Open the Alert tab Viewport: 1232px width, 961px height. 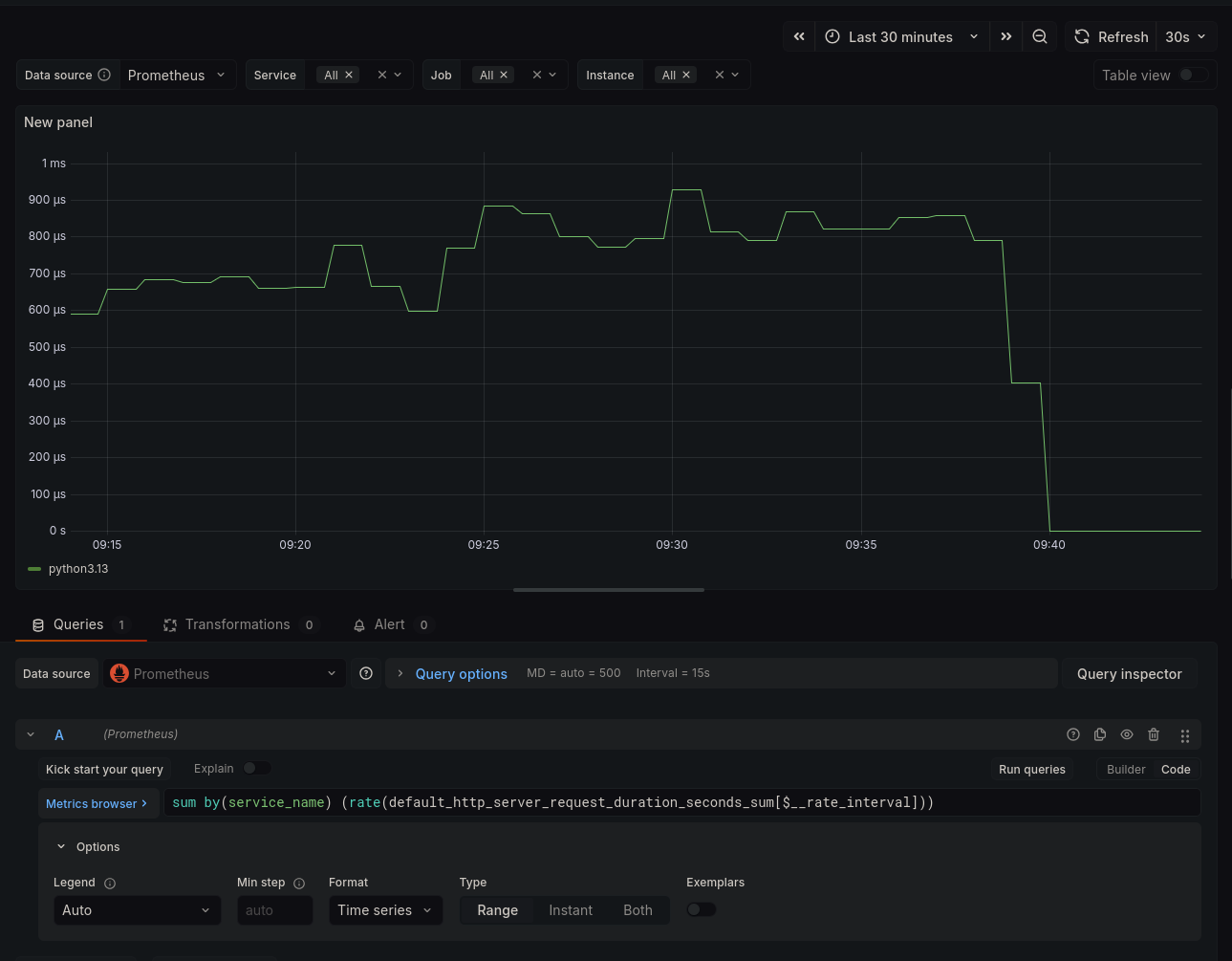point(389,624)
